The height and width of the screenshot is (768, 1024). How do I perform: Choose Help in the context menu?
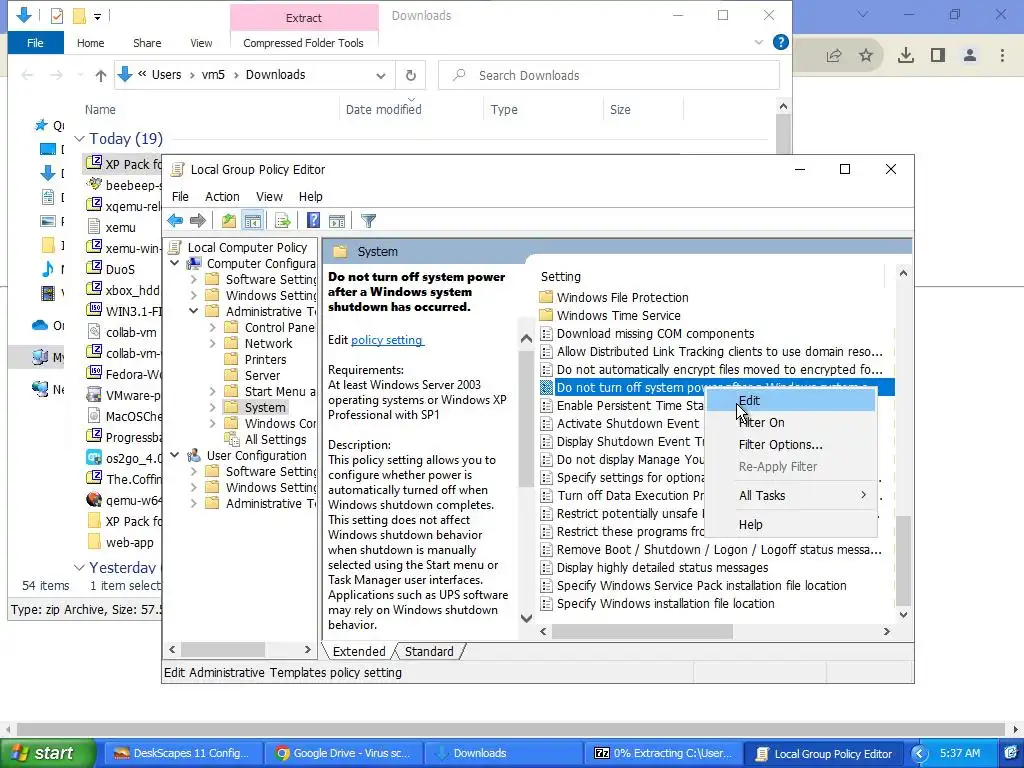coord(792,524)
